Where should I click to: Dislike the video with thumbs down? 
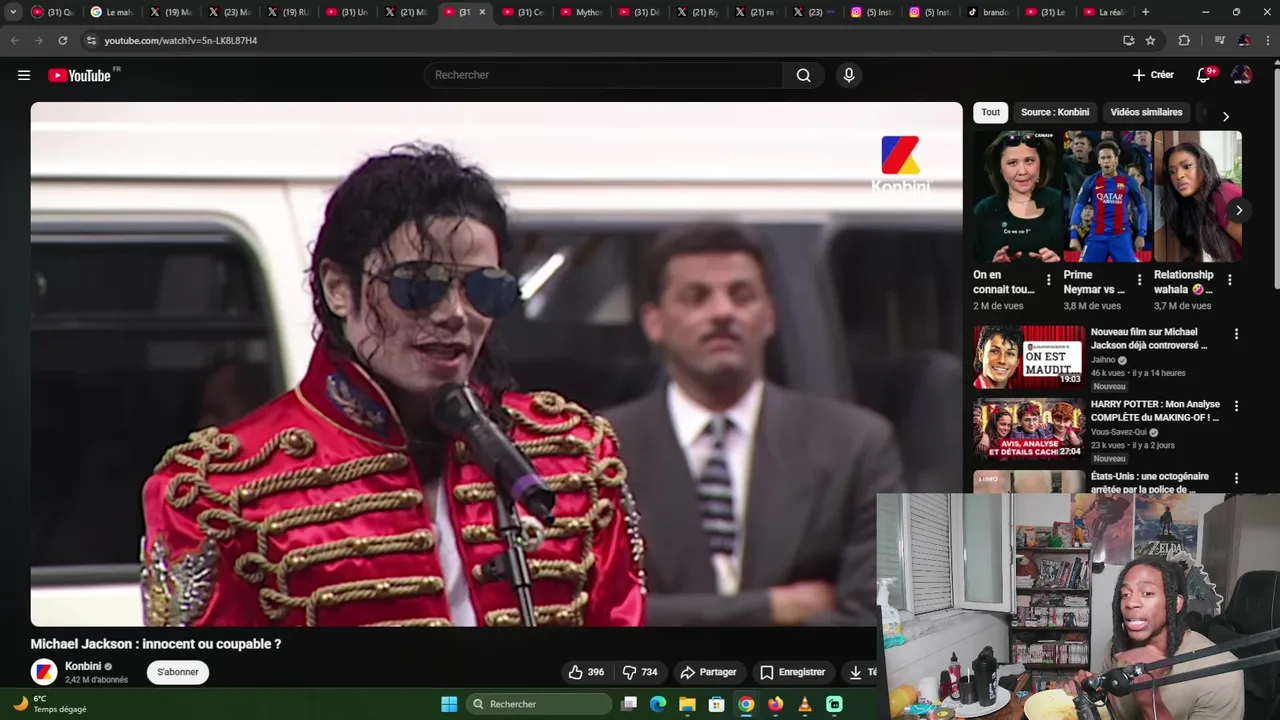(x=640, y=672)
